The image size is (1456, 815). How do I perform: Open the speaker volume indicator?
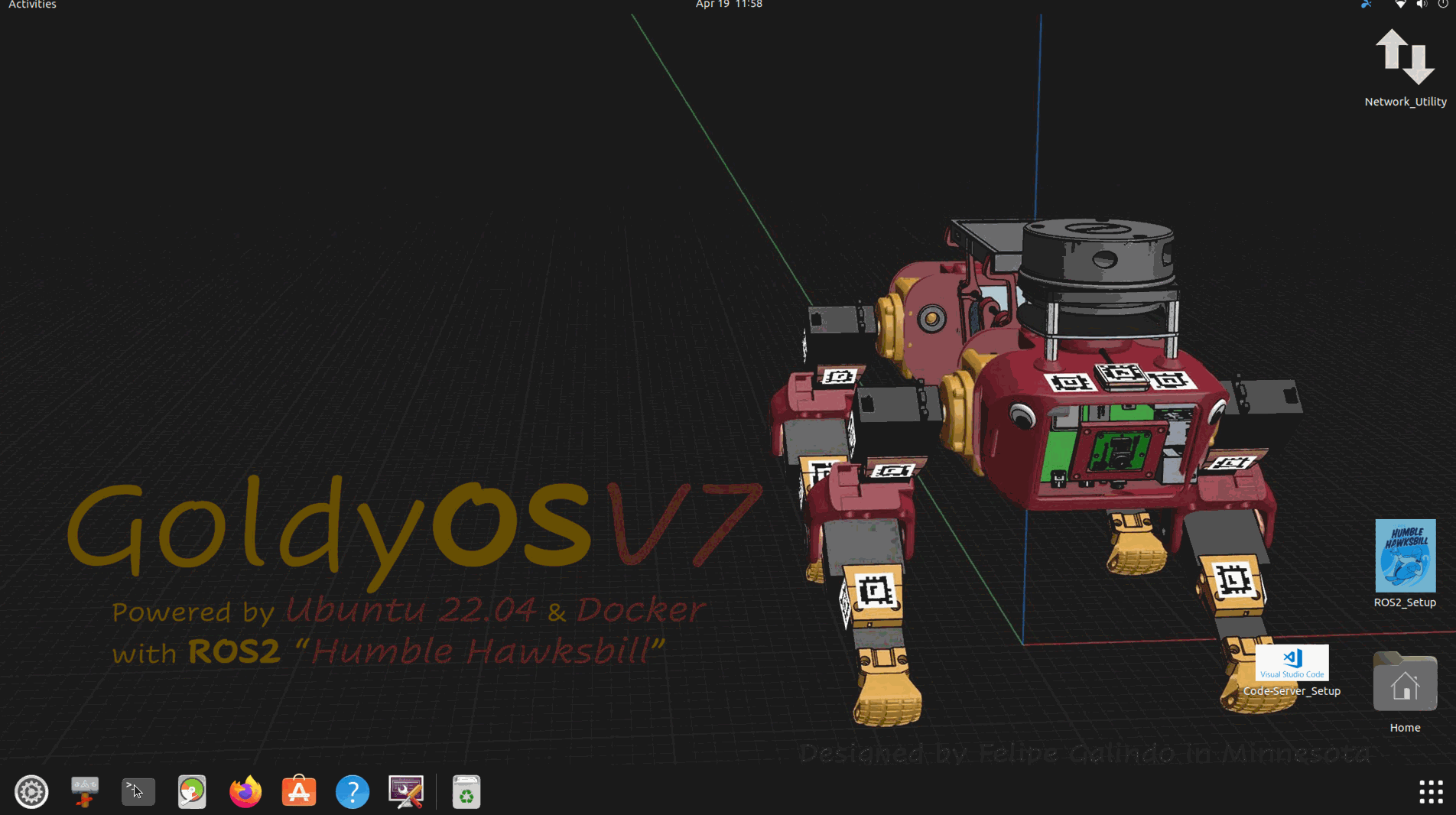(1422, 5)
